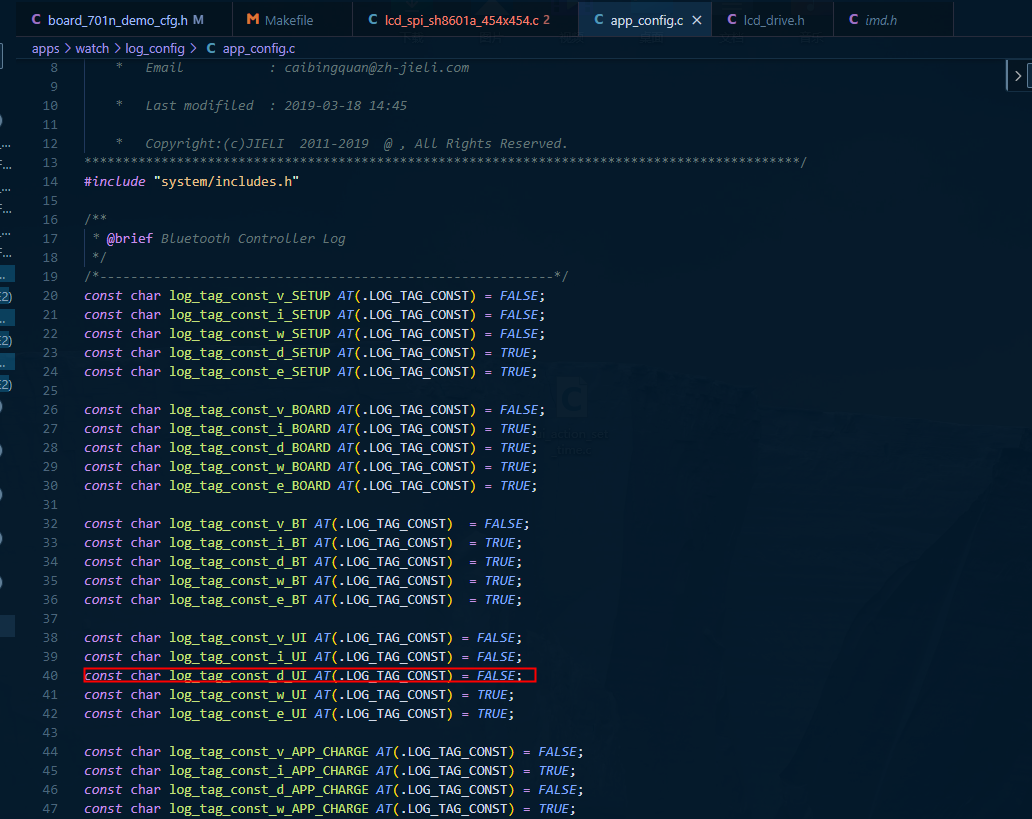Click the C icon on the app_config.c tab
Screen dimensions: 1032x819
click(598, 20)
